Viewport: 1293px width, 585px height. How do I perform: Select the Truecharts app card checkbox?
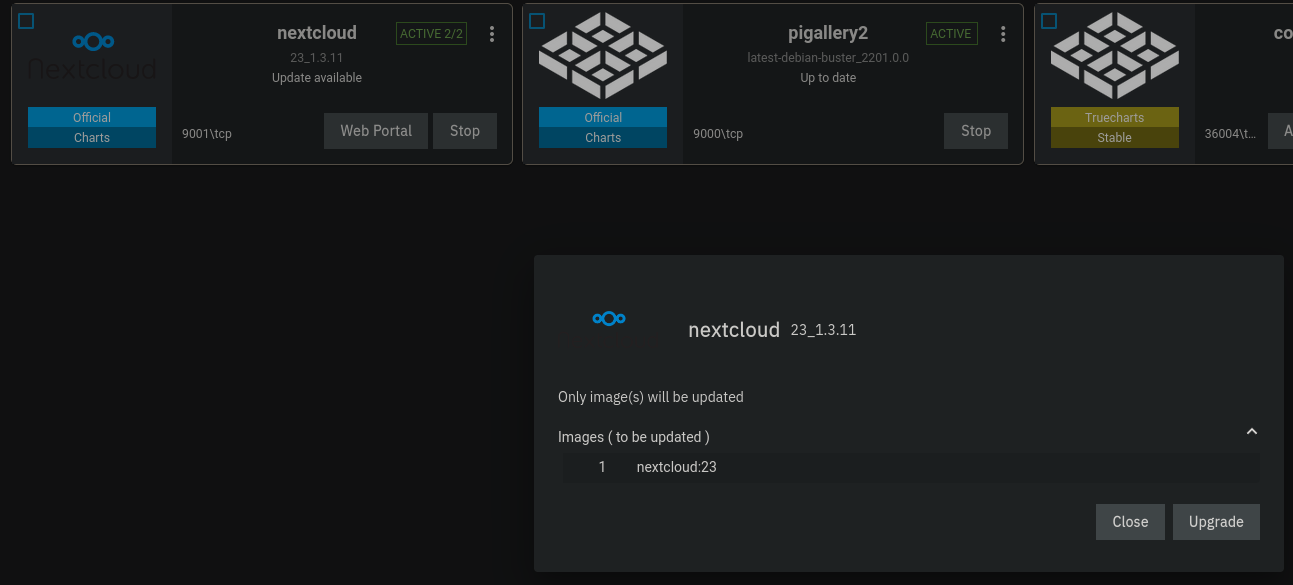click(1049, 21)
